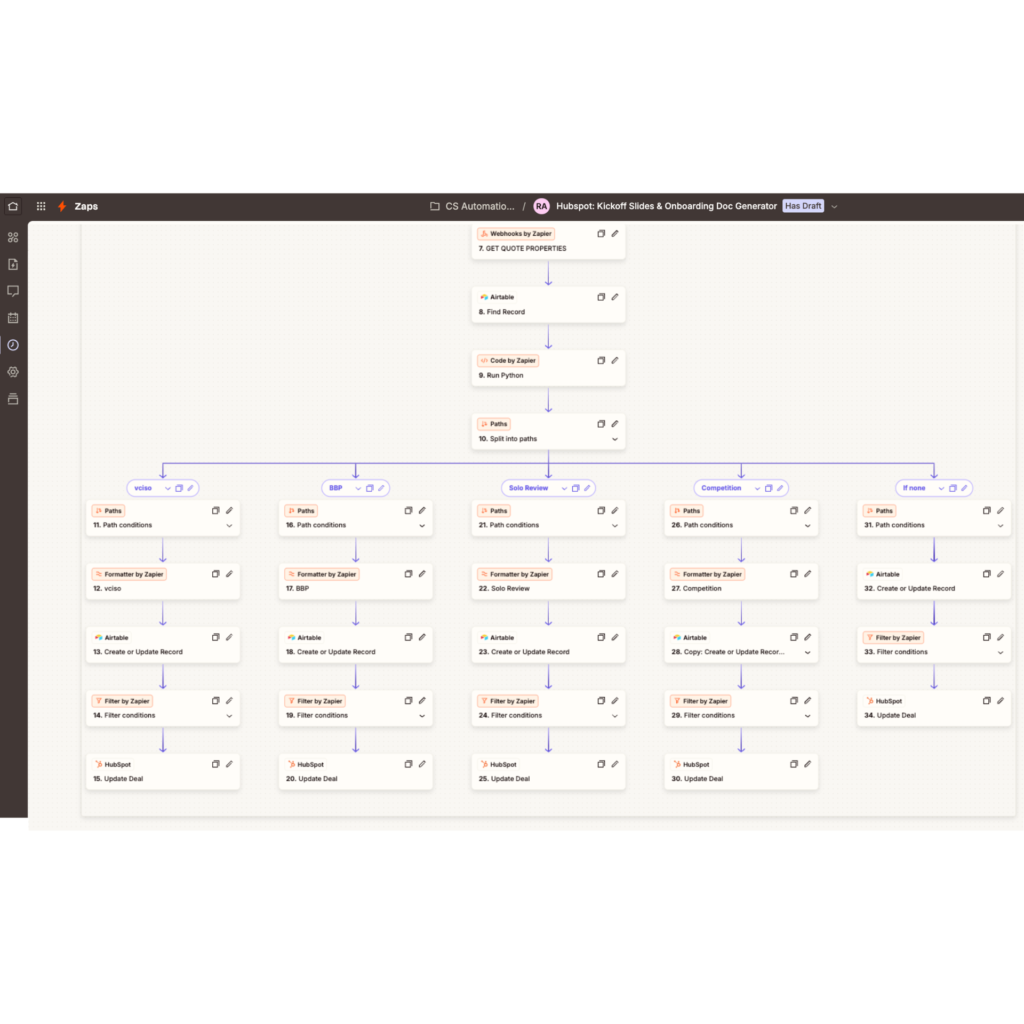Select step 12 vciso formatter text
1024x1024 pixels.
point(107,588)
